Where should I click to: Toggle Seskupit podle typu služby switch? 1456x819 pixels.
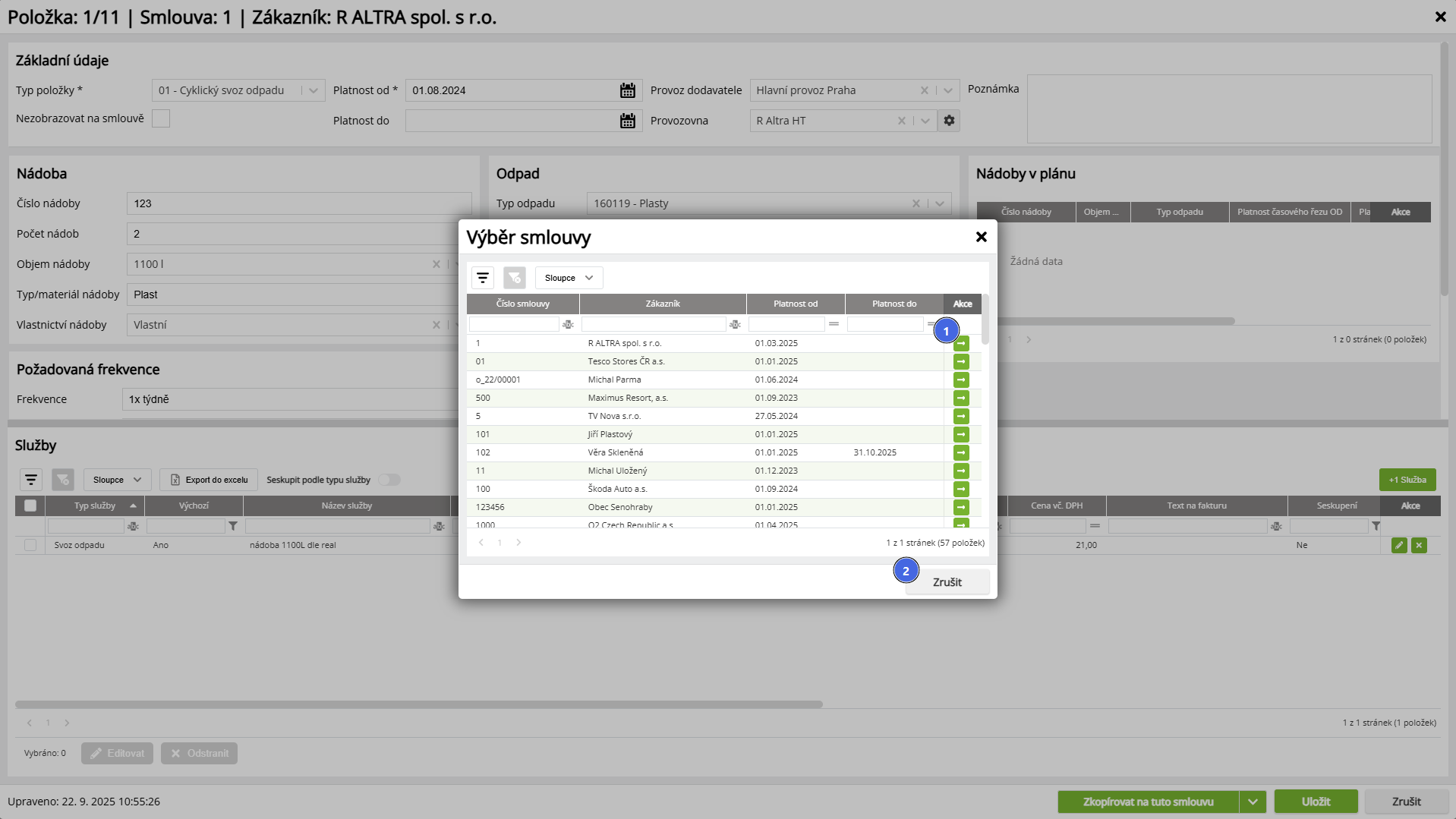pyautogui.click(x=389, y=480)
